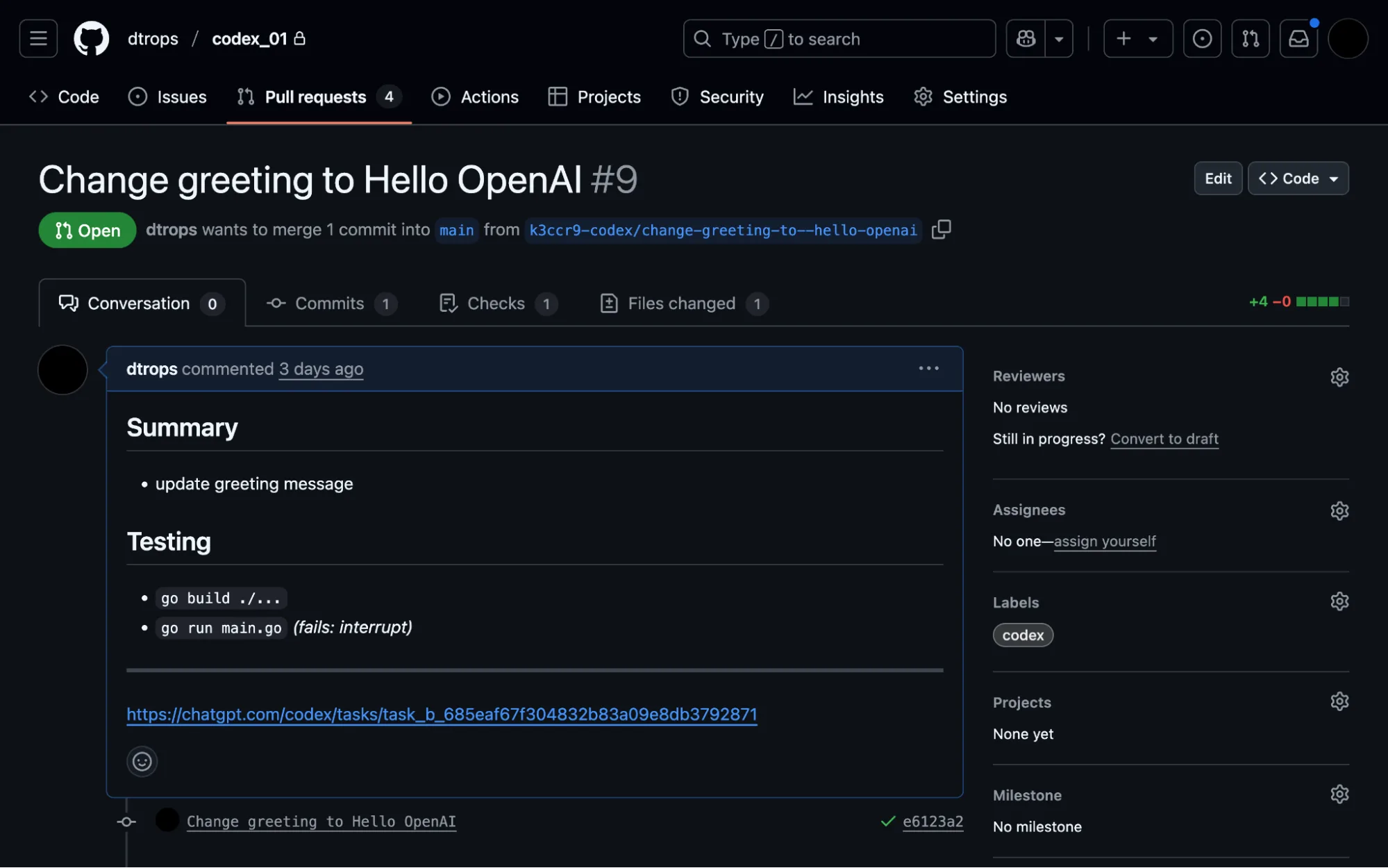The height and width of the screenshot is (868, 1388).
Task: Click the search field in the header
Action: [x=839, y=38]
